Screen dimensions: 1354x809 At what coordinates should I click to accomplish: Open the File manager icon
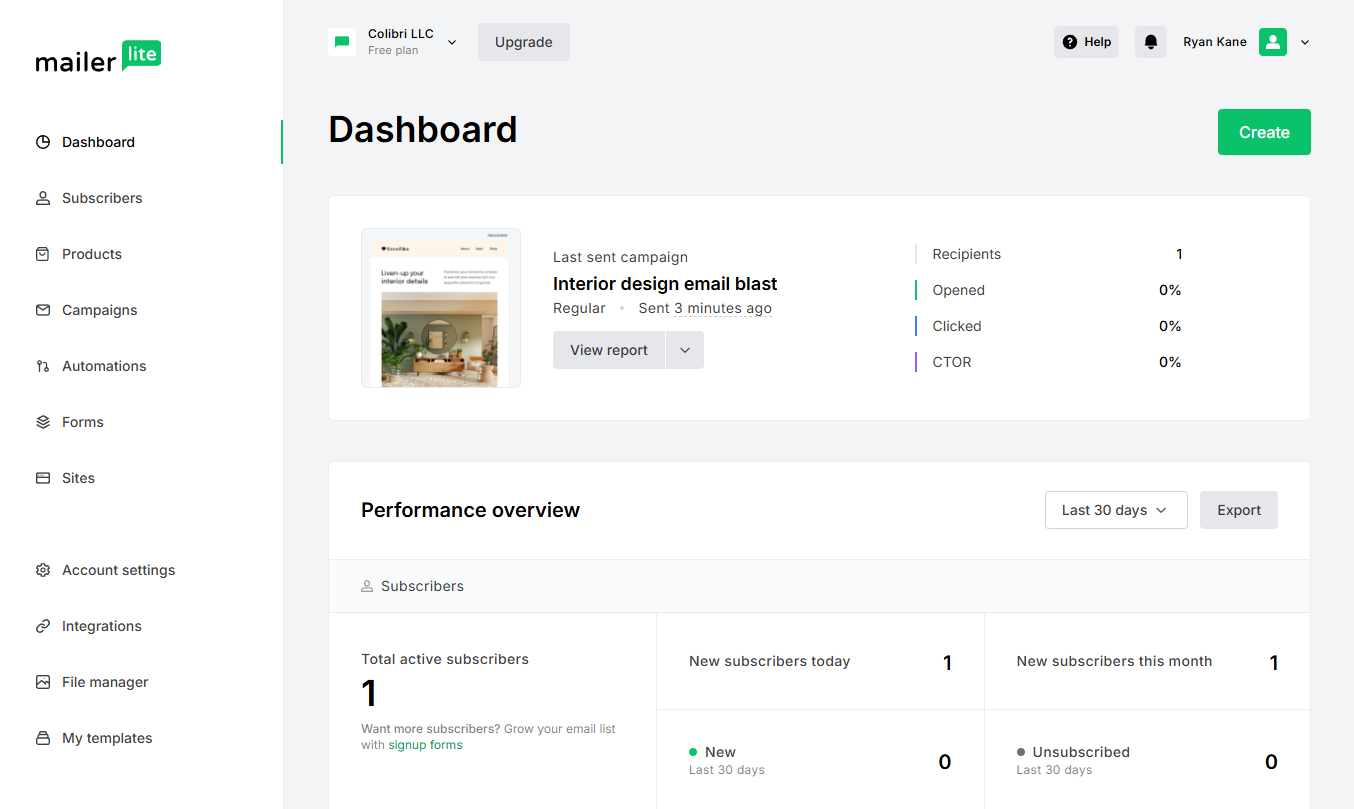[x=43, y=681]
